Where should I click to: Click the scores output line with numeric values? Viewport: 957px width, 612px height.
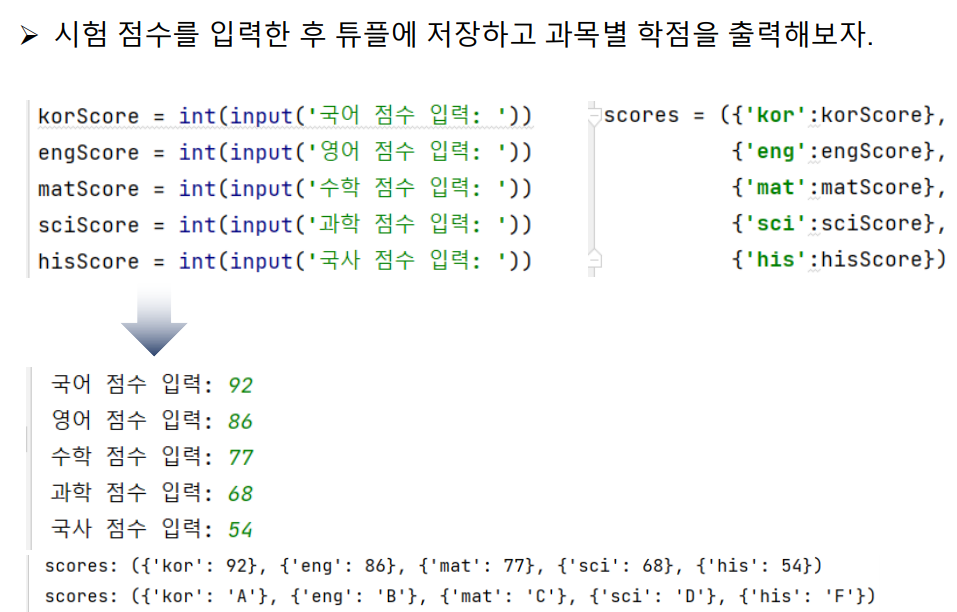[x=433, y=566]
